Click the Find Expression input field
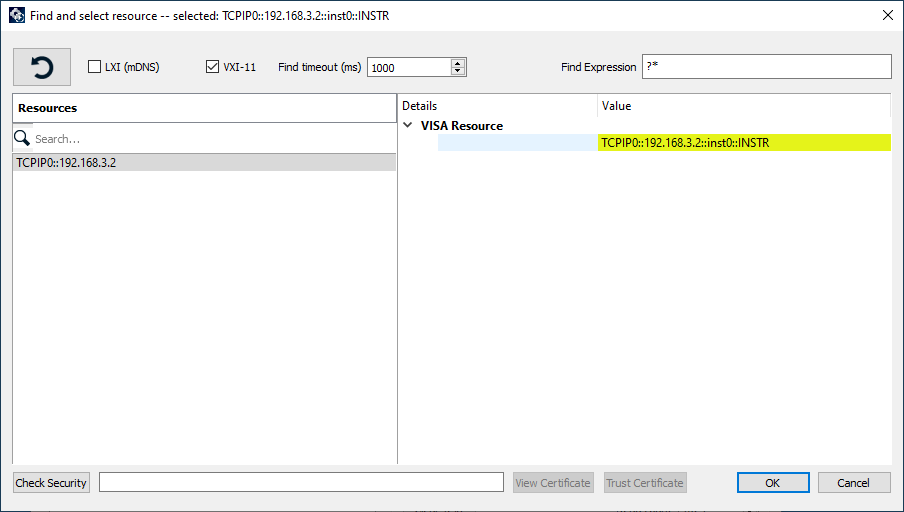This screenshot has height=512, width=904. click(x=766, y=67)
